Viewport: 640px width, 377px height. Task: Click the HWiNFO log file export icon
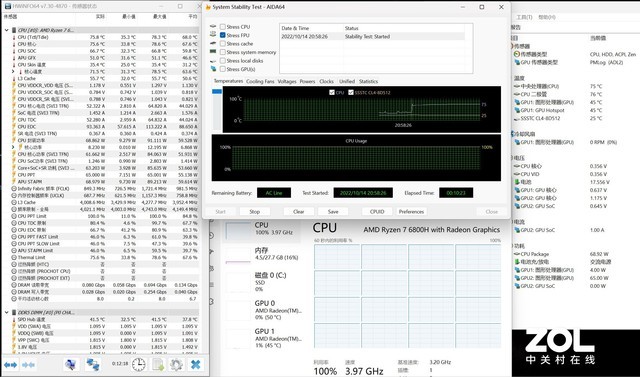158,364
